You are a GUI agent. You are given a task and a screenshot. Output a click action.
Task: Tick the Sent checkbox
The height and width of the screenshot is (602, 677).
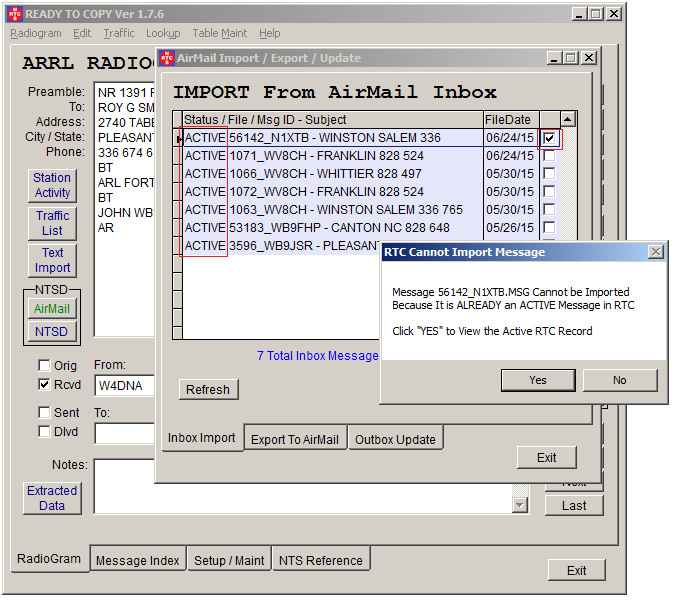point(44,412)
